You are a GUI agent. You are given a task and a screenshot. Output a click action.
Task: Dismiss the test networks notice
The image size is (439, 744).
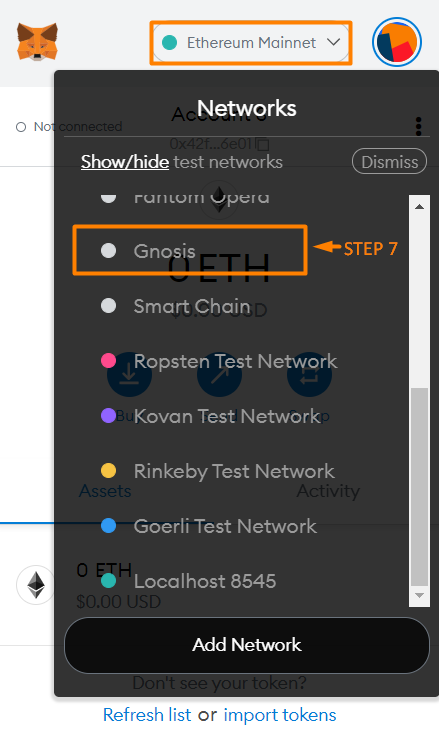(x=389, y=162)
